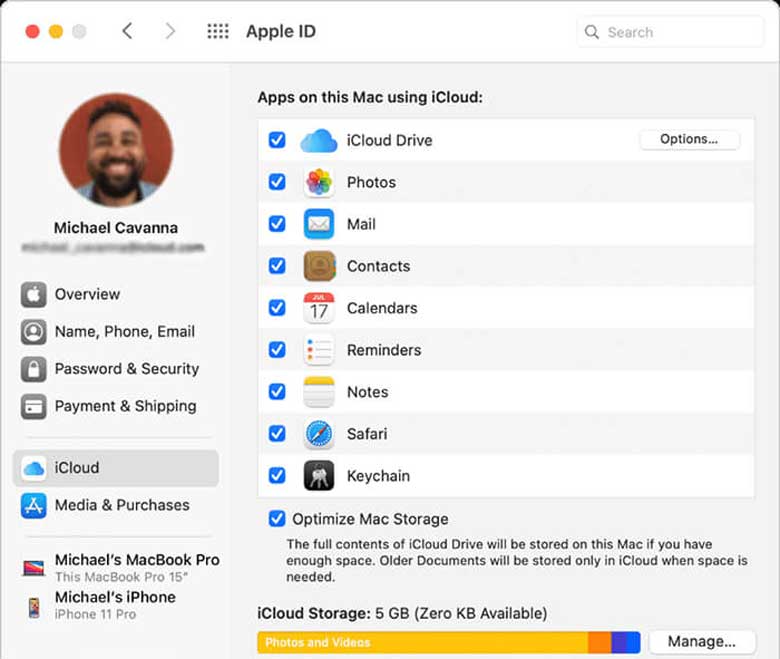This screenshot has height=659, width=780.
Task: Click the Payment & Shipping card icon
Action: (x=33, y=406)
